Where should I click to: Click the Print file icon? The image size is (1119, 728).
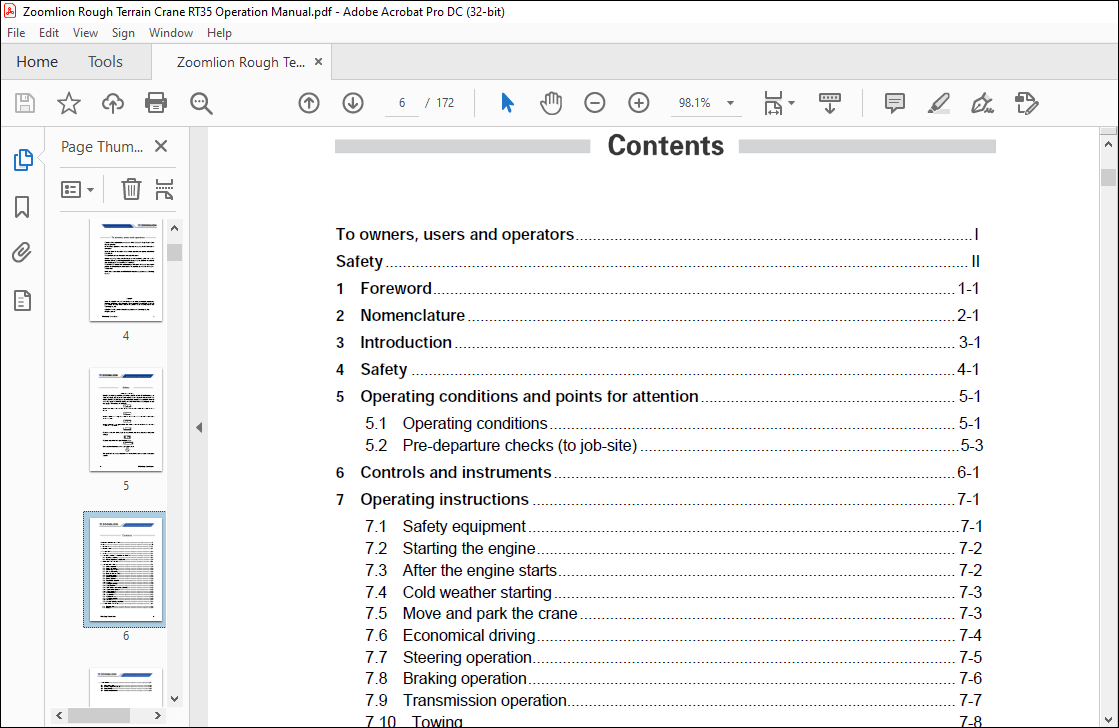[x=156, y=103]
